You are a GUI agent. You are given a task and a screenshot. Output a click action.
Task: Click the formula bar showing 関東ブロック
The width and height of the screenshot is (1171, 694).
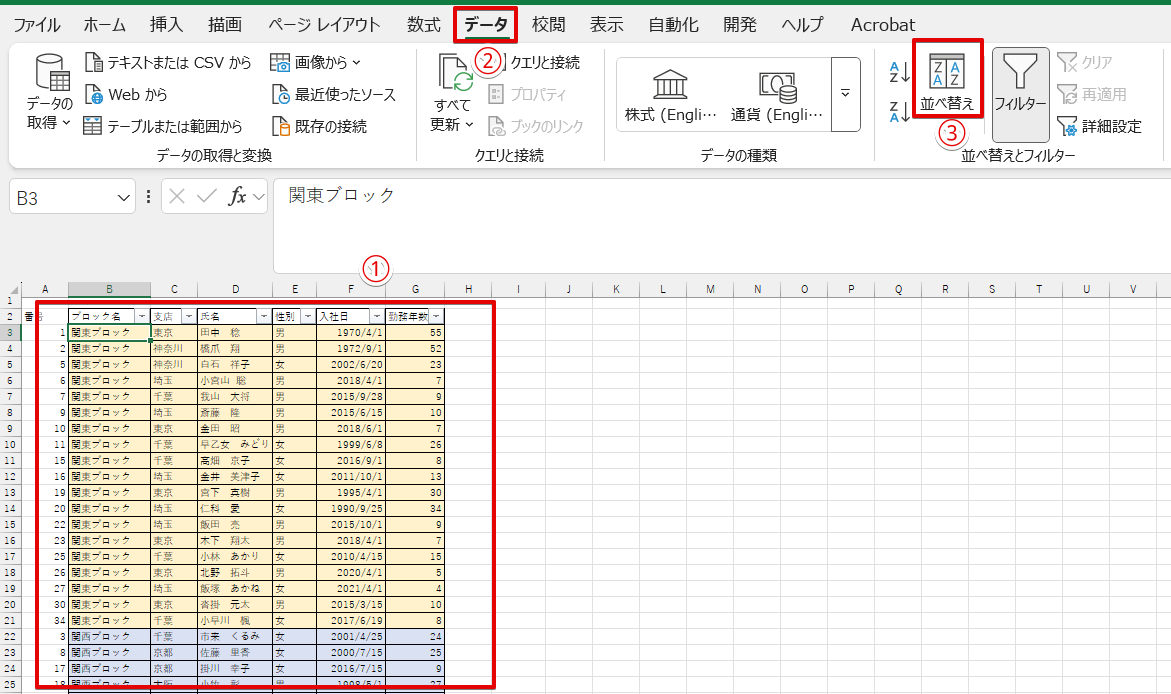[721, 226]
